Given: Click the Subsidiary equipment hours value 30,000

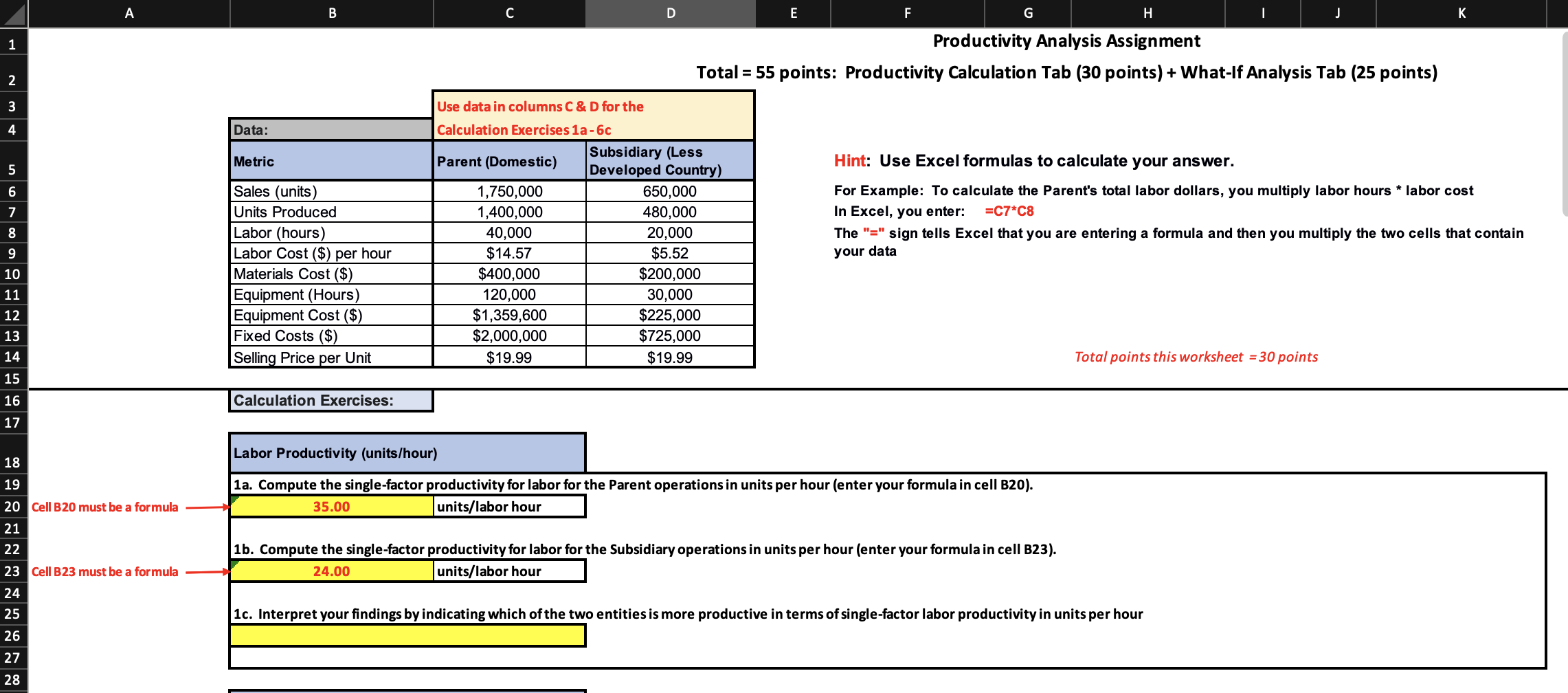Looking at the screenshot, I should [x=670, y=294].
